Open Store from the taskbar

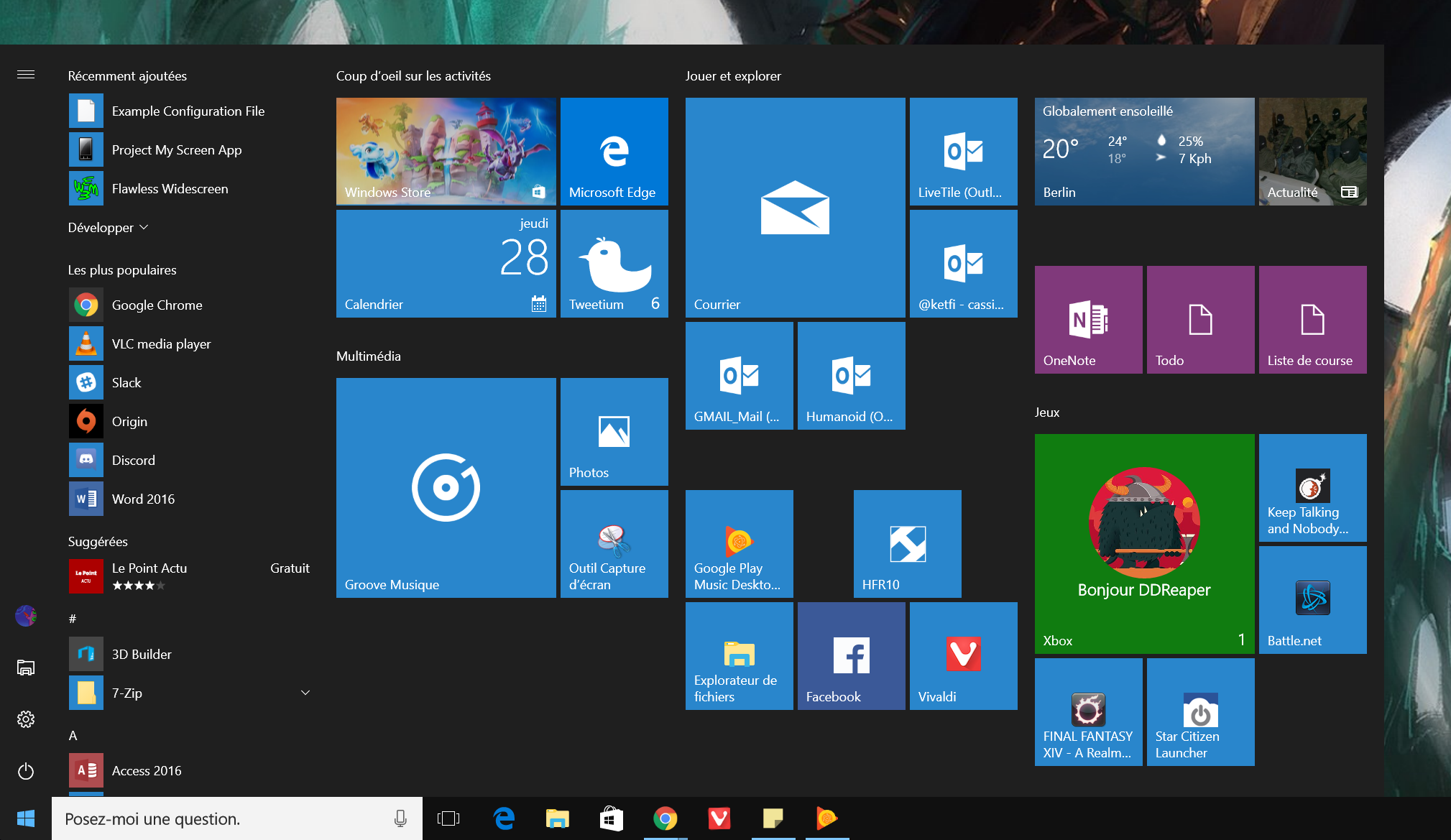tap(612, 818)
